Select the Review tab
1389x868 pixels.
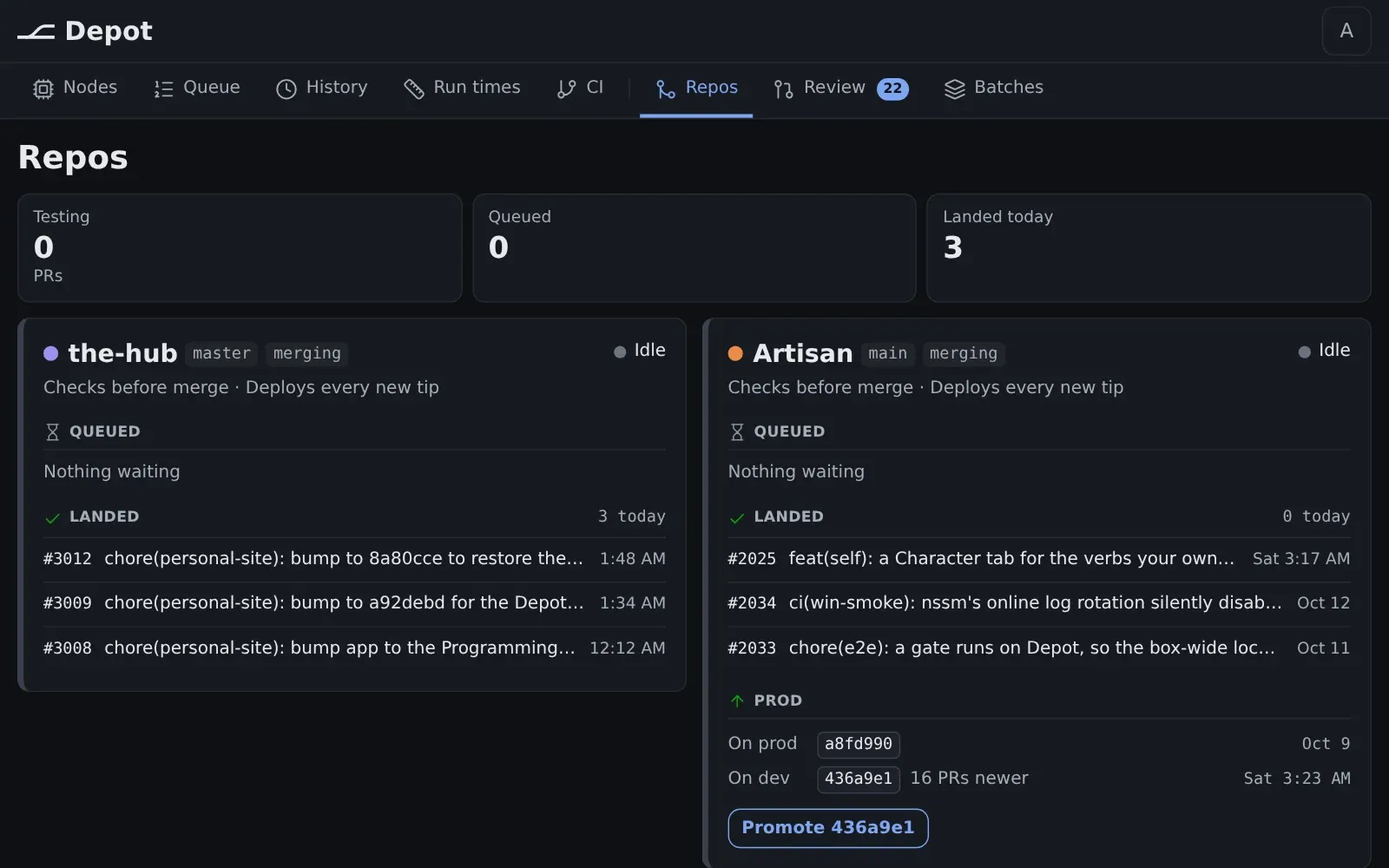pos(841,89)
